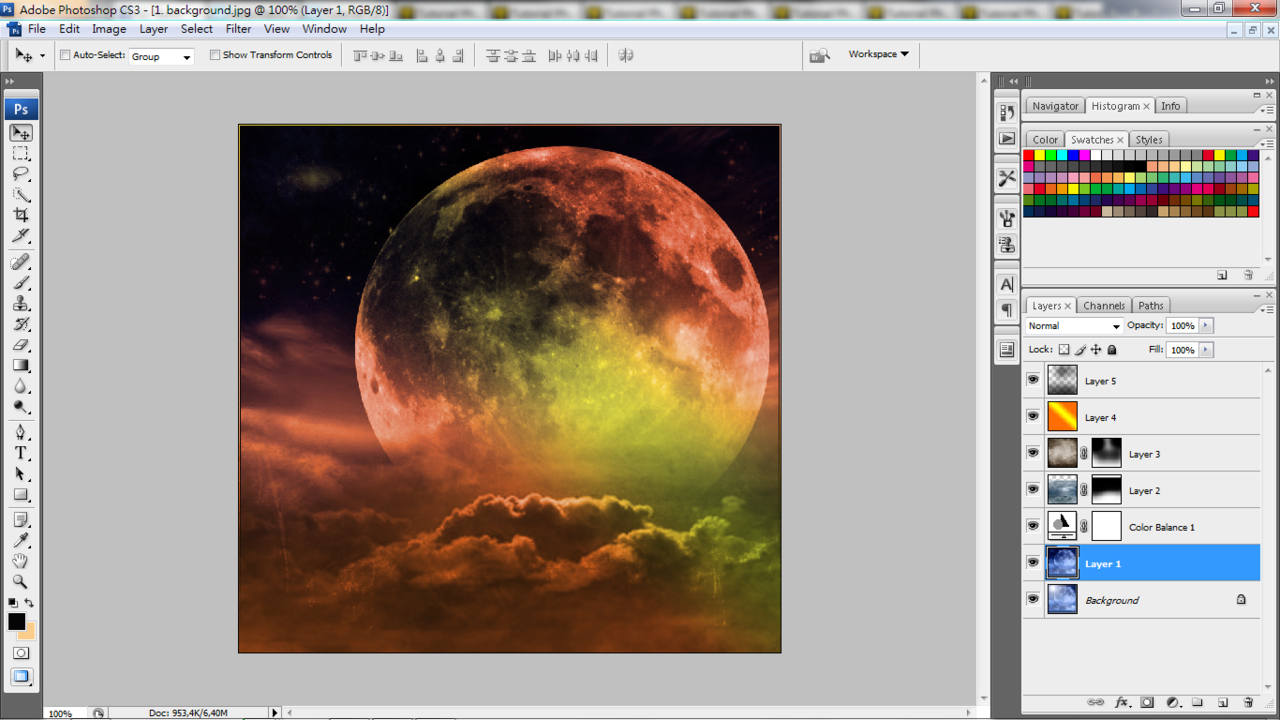Create a new layer group
Viewport: 1280px width, 720px height.
[x=1197, y=703]
